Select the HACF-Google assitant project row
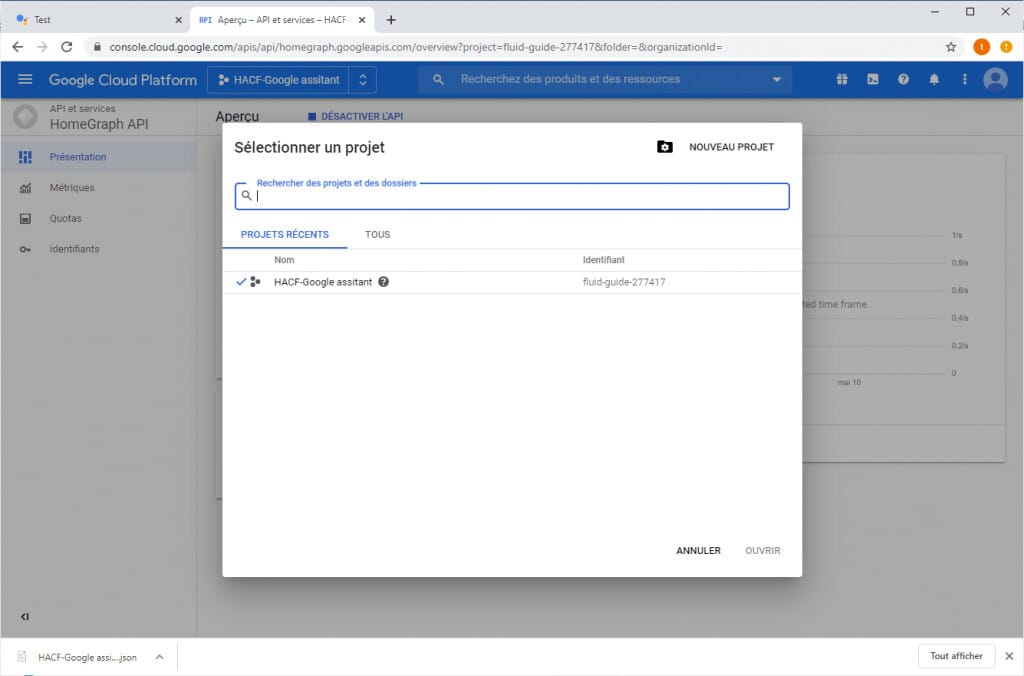1024x676 pixels. pyautogui.click(x=512, y=282)
